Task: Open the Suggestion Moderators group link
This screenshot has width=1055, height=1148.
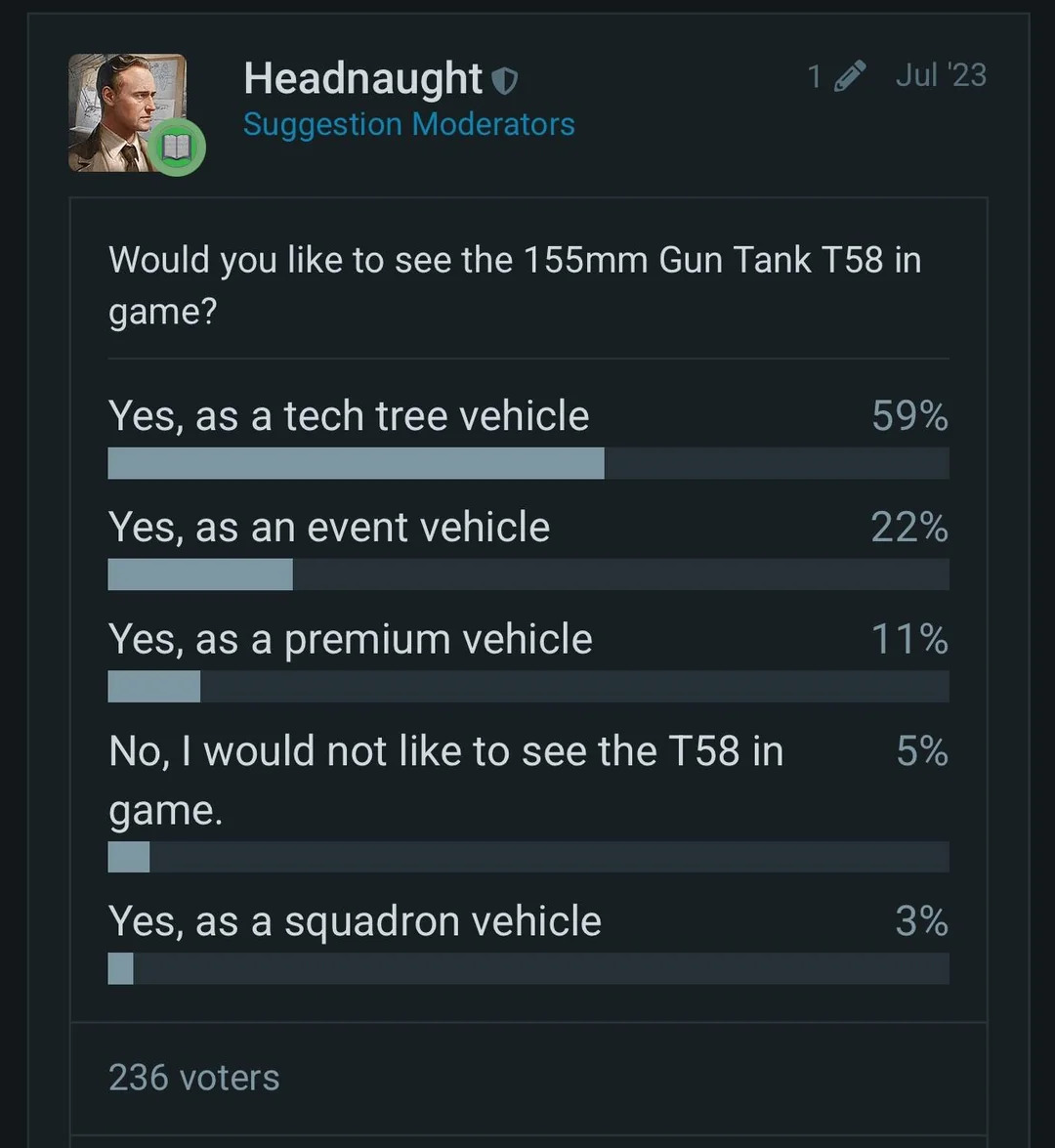Action: [x=408, y=124]
